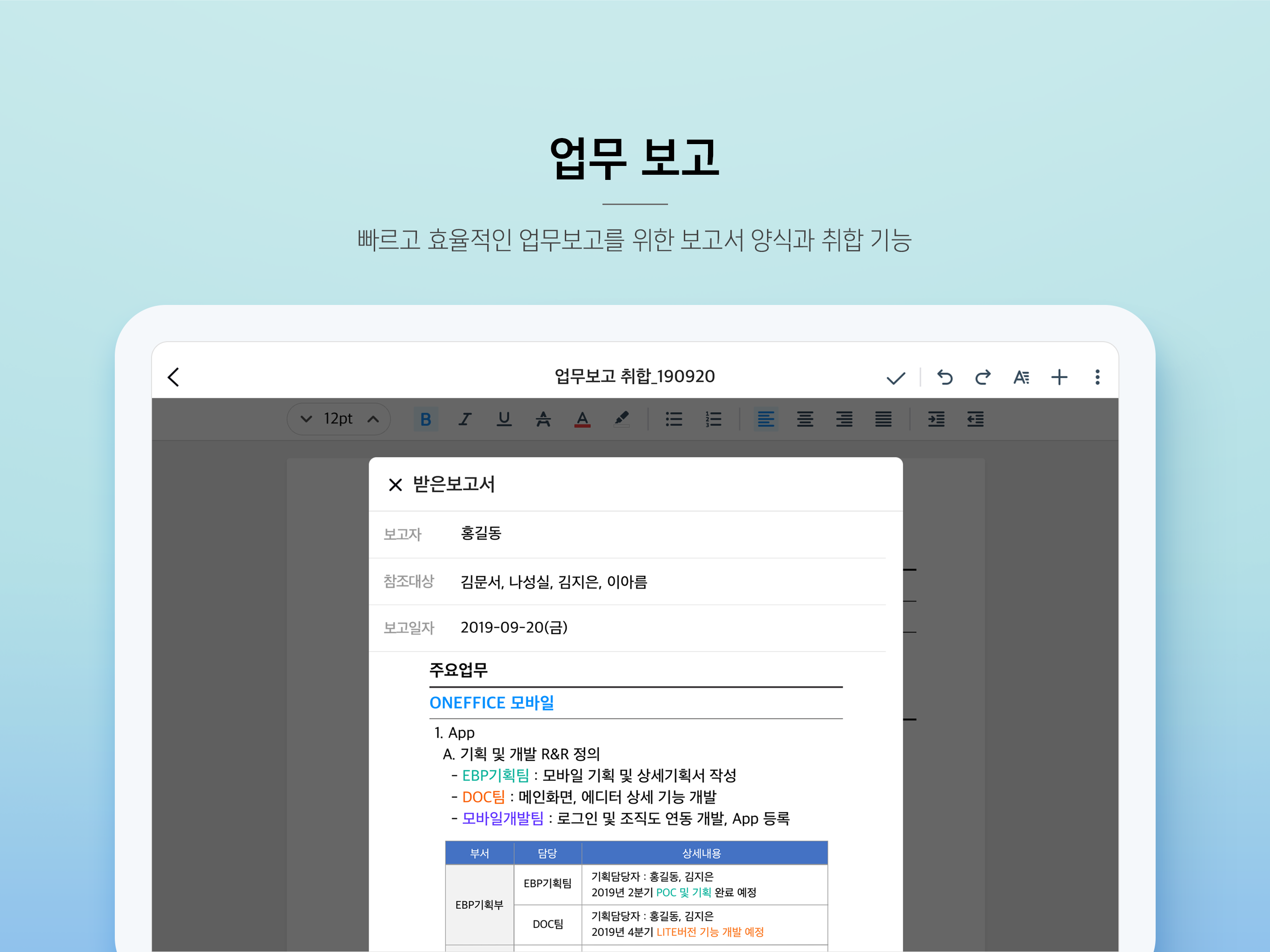Open the text formatting options icon

click(x=1021, y=377)
